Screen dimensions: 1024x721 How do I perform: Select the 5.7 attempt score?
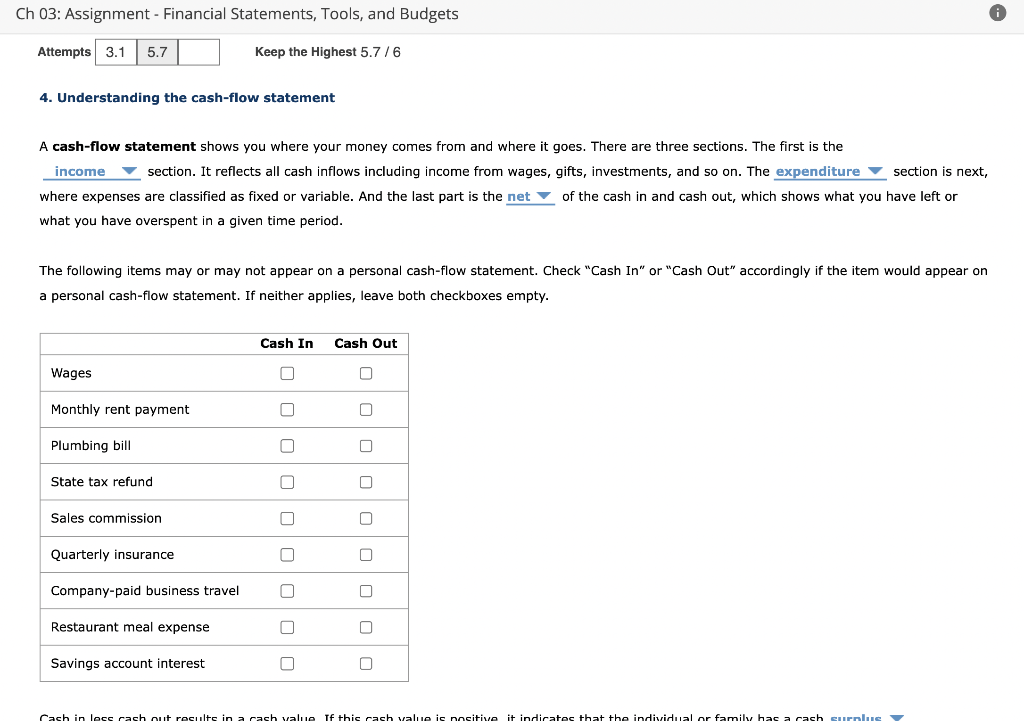[x=156, y=51]
